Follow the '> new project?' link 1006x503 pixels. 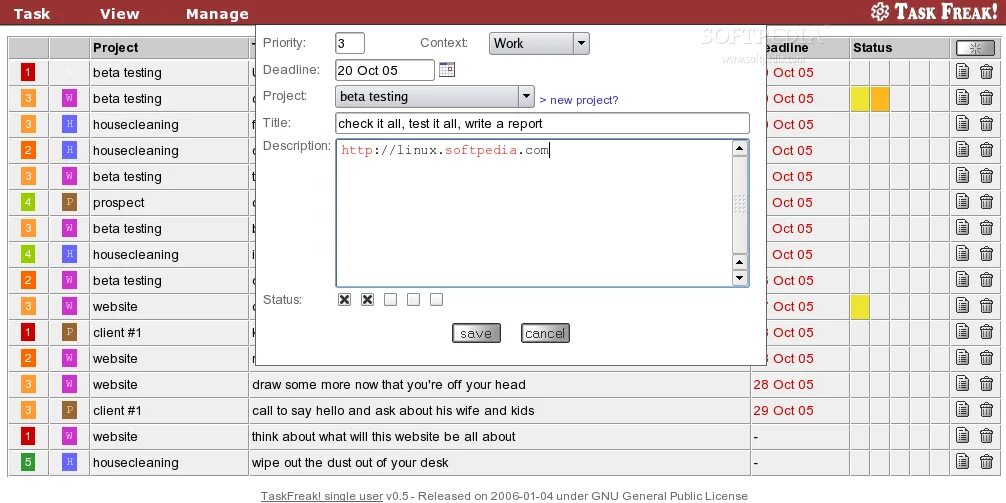click(x=579, y=100)
